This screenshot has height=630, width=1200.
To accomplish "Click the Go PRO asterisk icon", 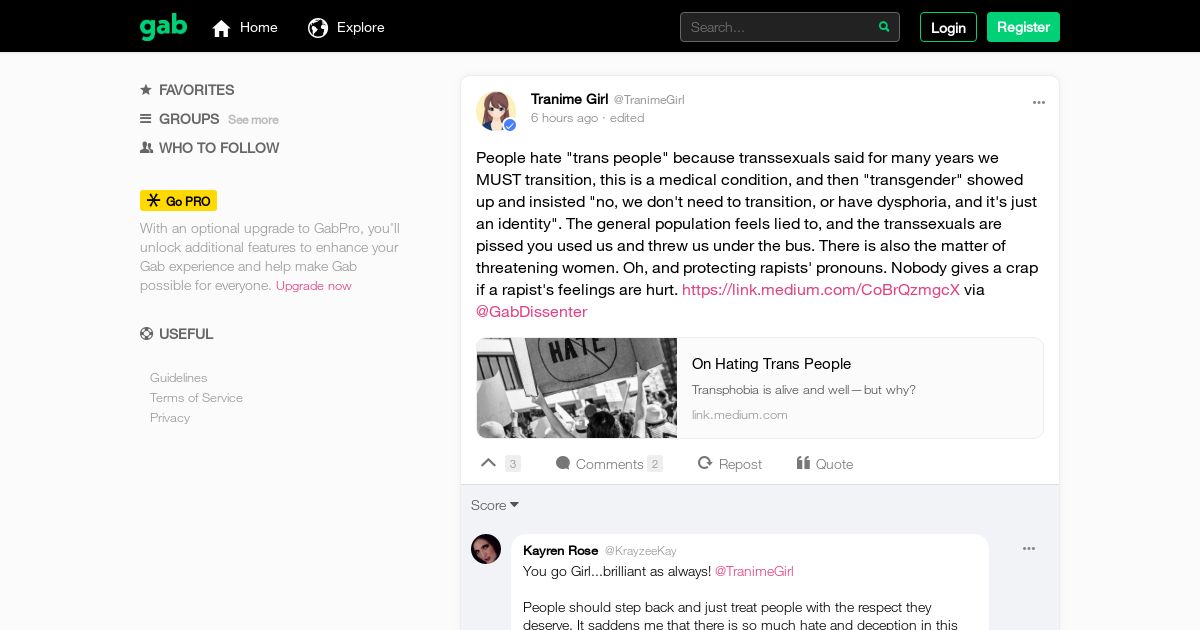I will (153, 200).
